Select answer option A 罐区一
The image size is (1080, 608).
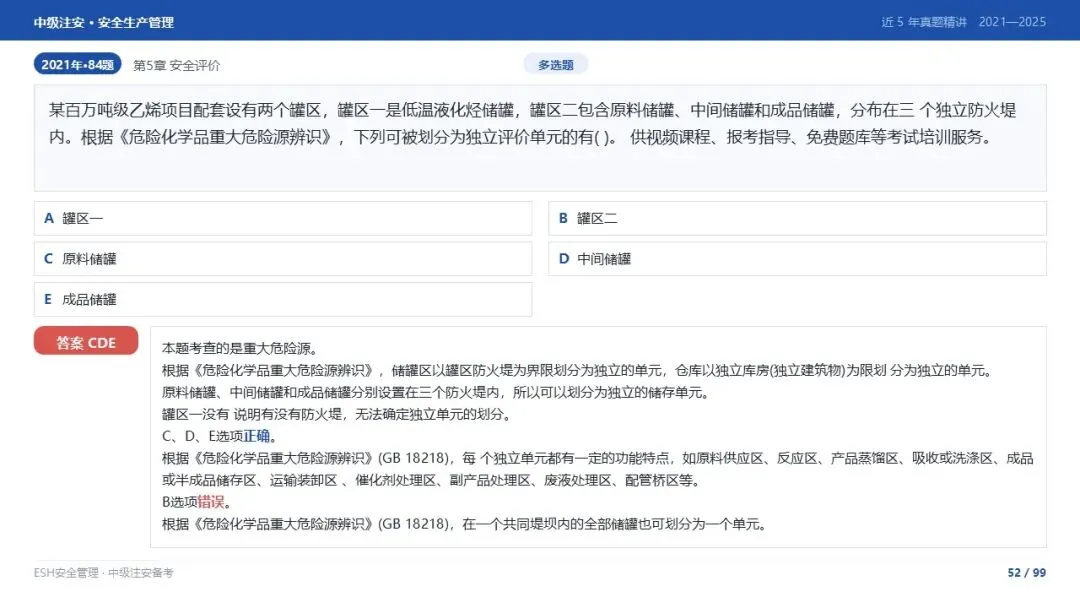tap(283, 218)
